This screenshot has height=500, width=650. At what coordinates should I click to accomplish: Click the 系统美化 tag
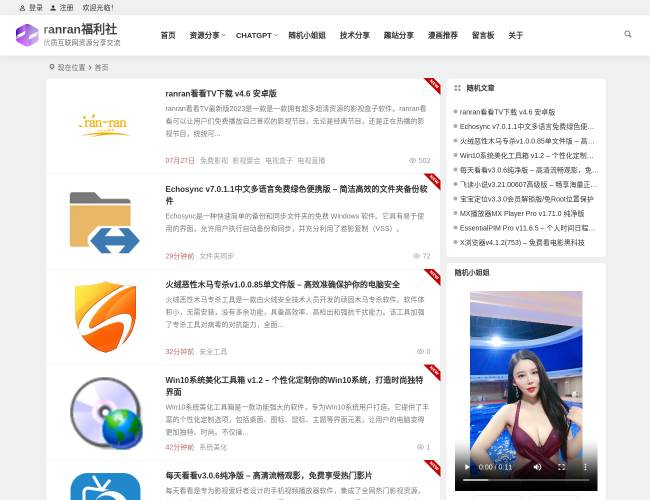213,447
